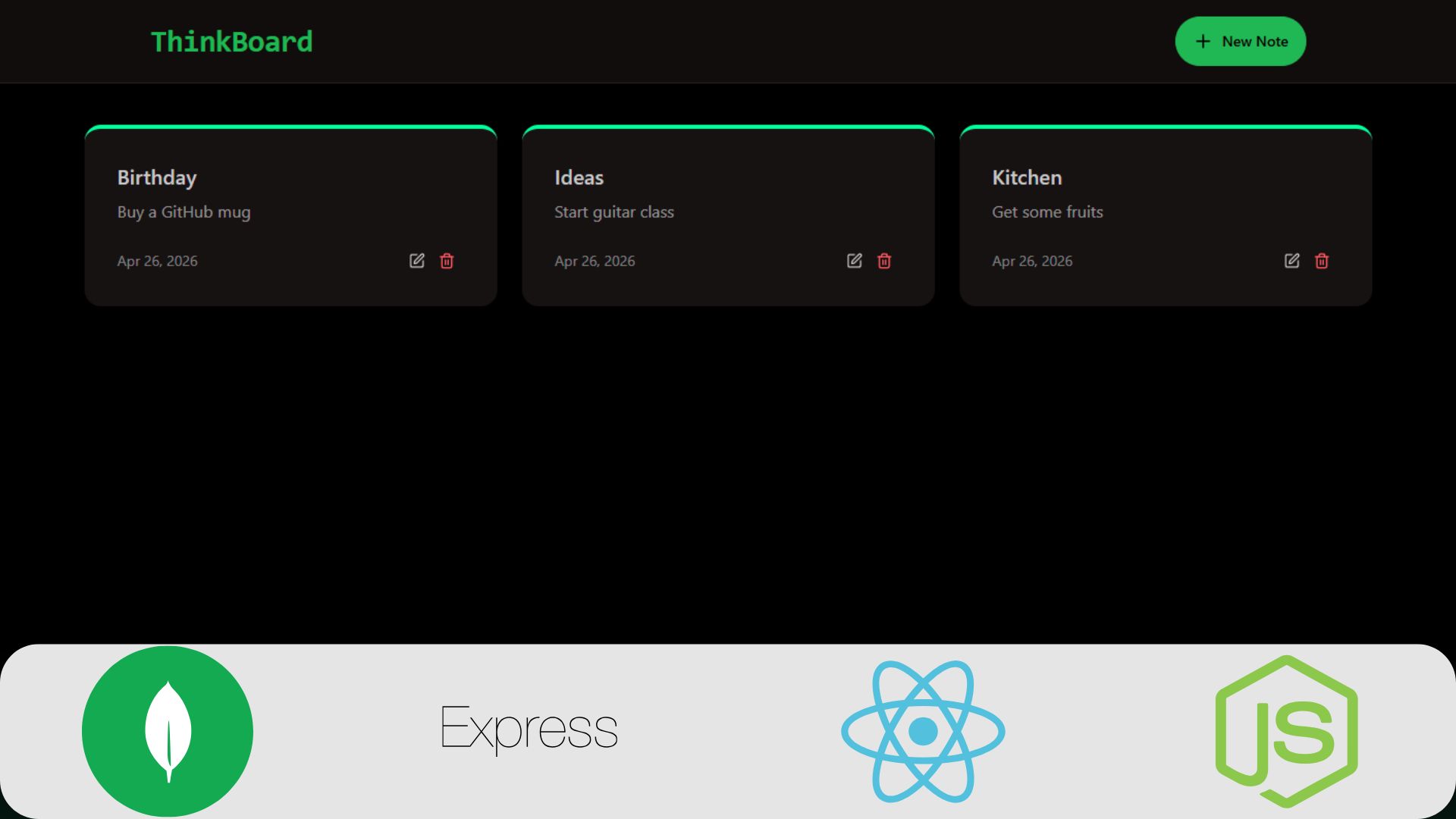Open the Kitchen note title
1456x819 pixels.
(1027, 177)
